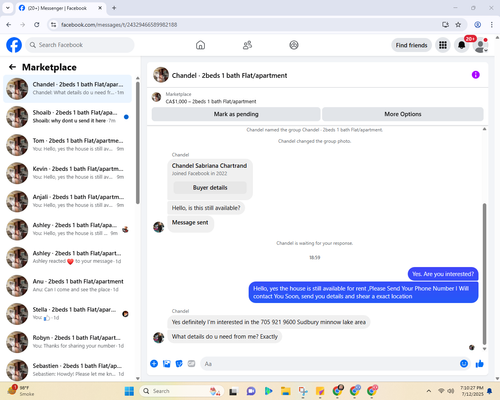Open the Shoaib conversation in the list

point(67,117)
